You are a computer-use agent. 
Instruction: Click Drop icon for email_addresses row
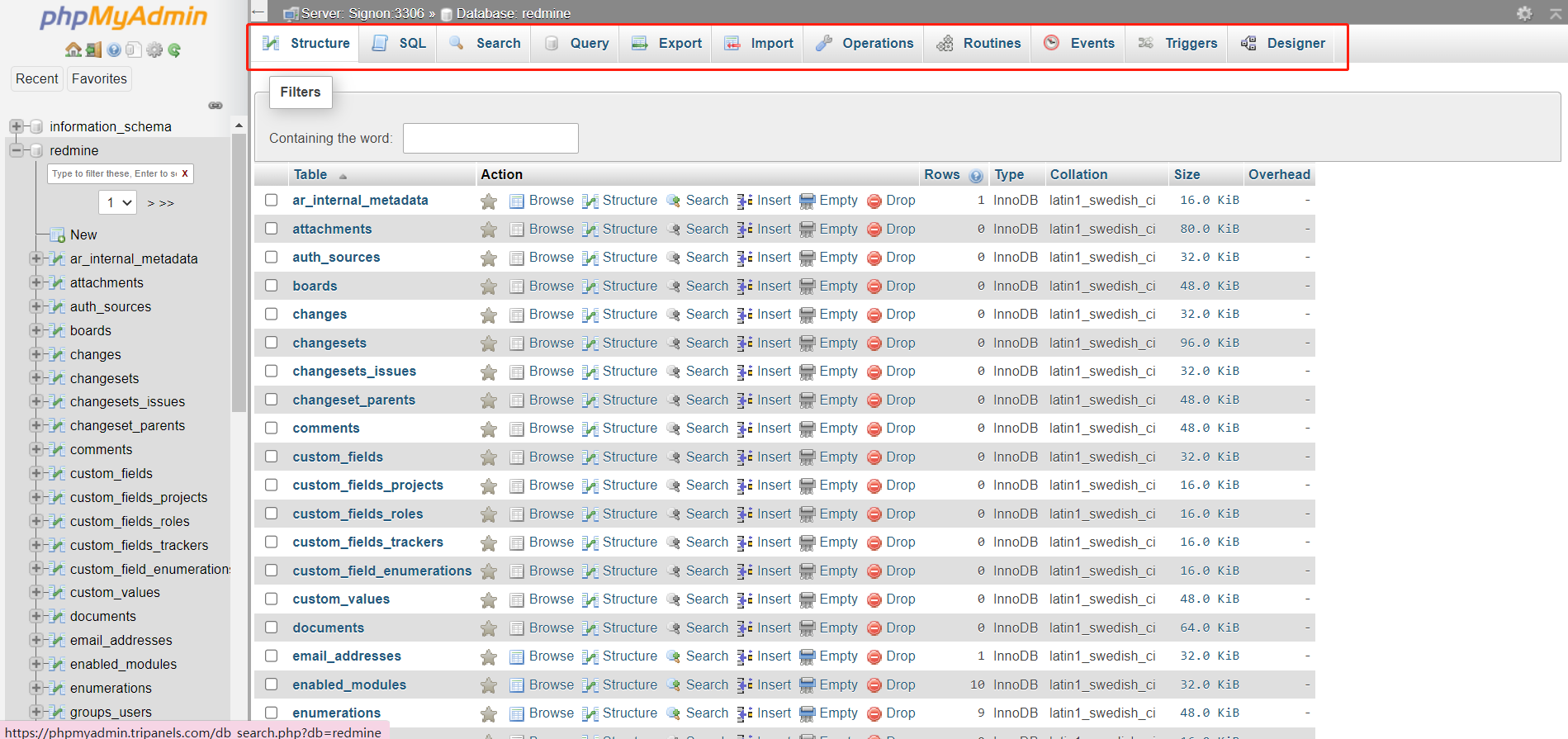pos(874,656)
